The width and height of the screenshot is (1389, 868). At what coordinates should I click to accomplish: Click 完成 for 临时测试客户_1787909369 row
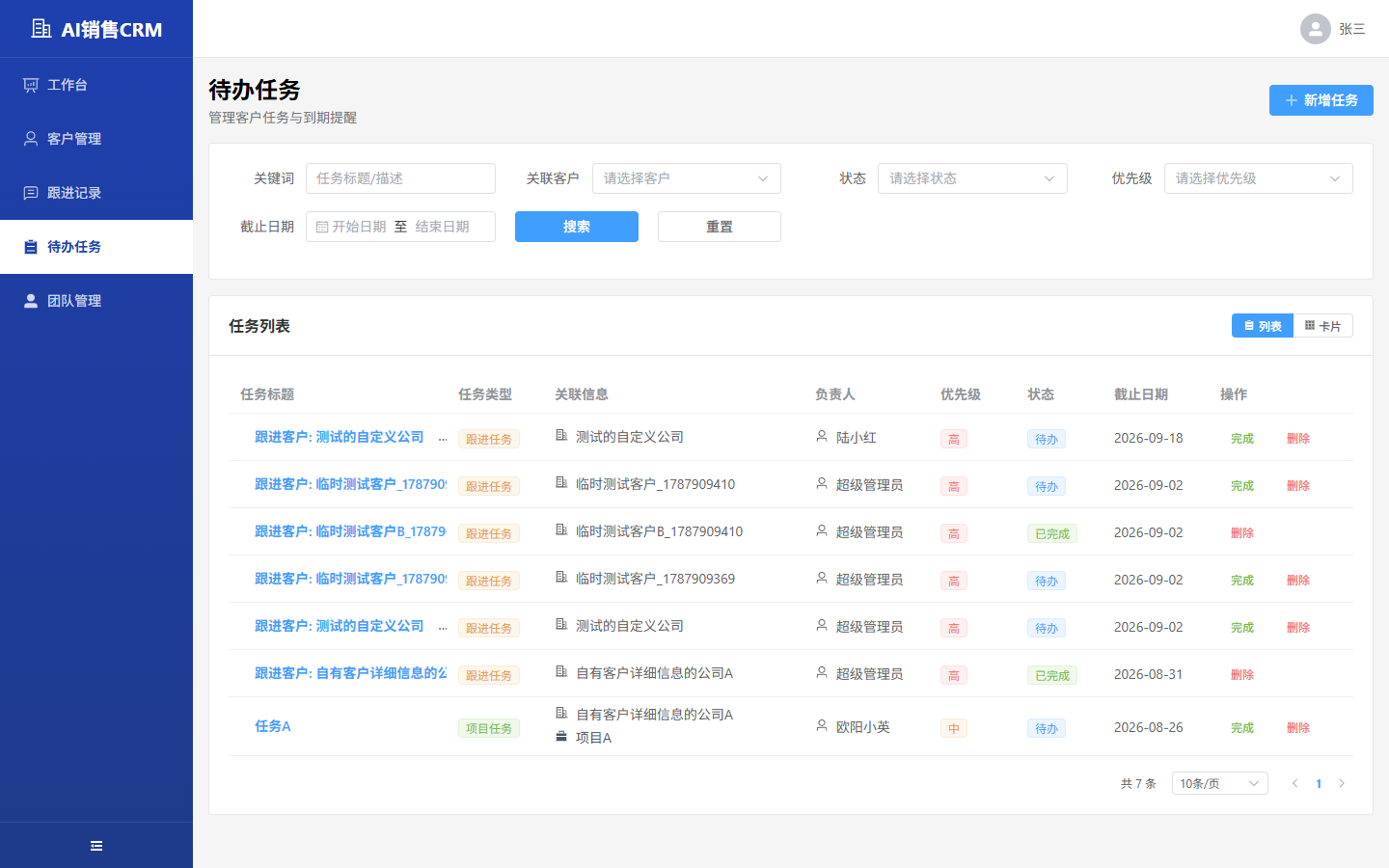pos(1242,580)
